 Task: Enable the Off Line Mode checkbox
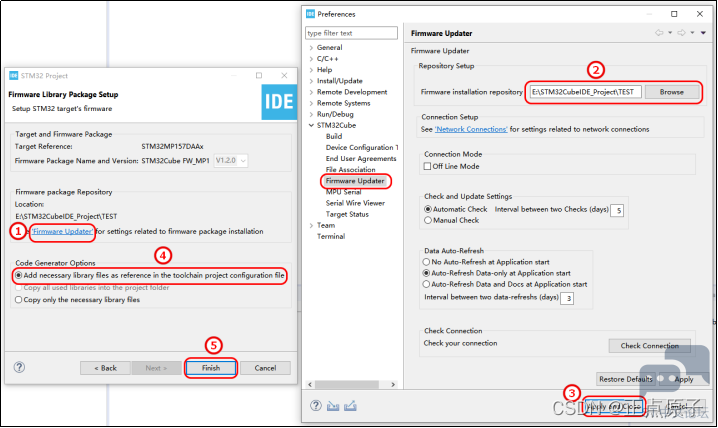[427, 166]
